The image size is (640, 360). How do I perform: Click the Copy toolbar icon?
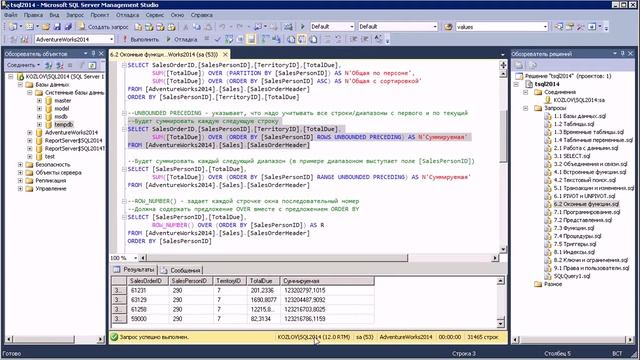197,27
